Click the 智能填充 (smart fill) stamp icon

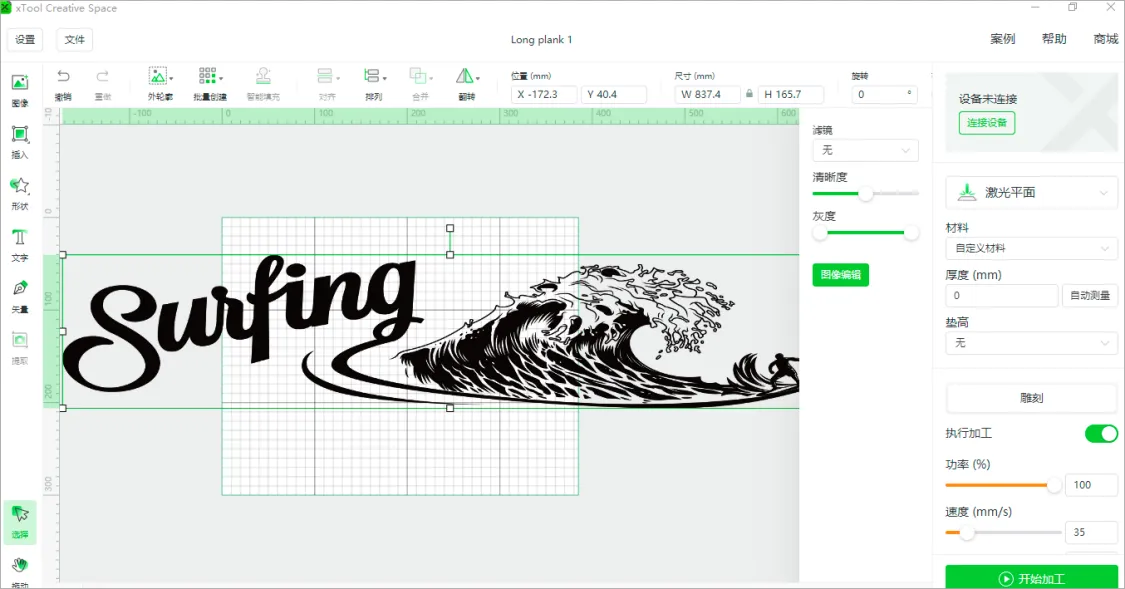tap(263, 75)
